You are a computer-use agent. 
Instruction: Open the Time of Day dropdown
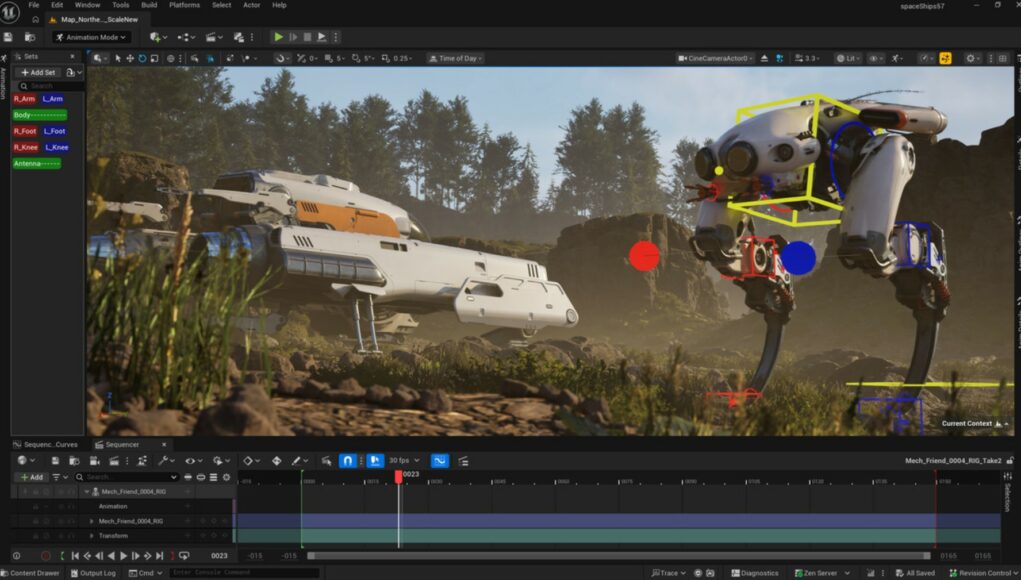[456, 58]
